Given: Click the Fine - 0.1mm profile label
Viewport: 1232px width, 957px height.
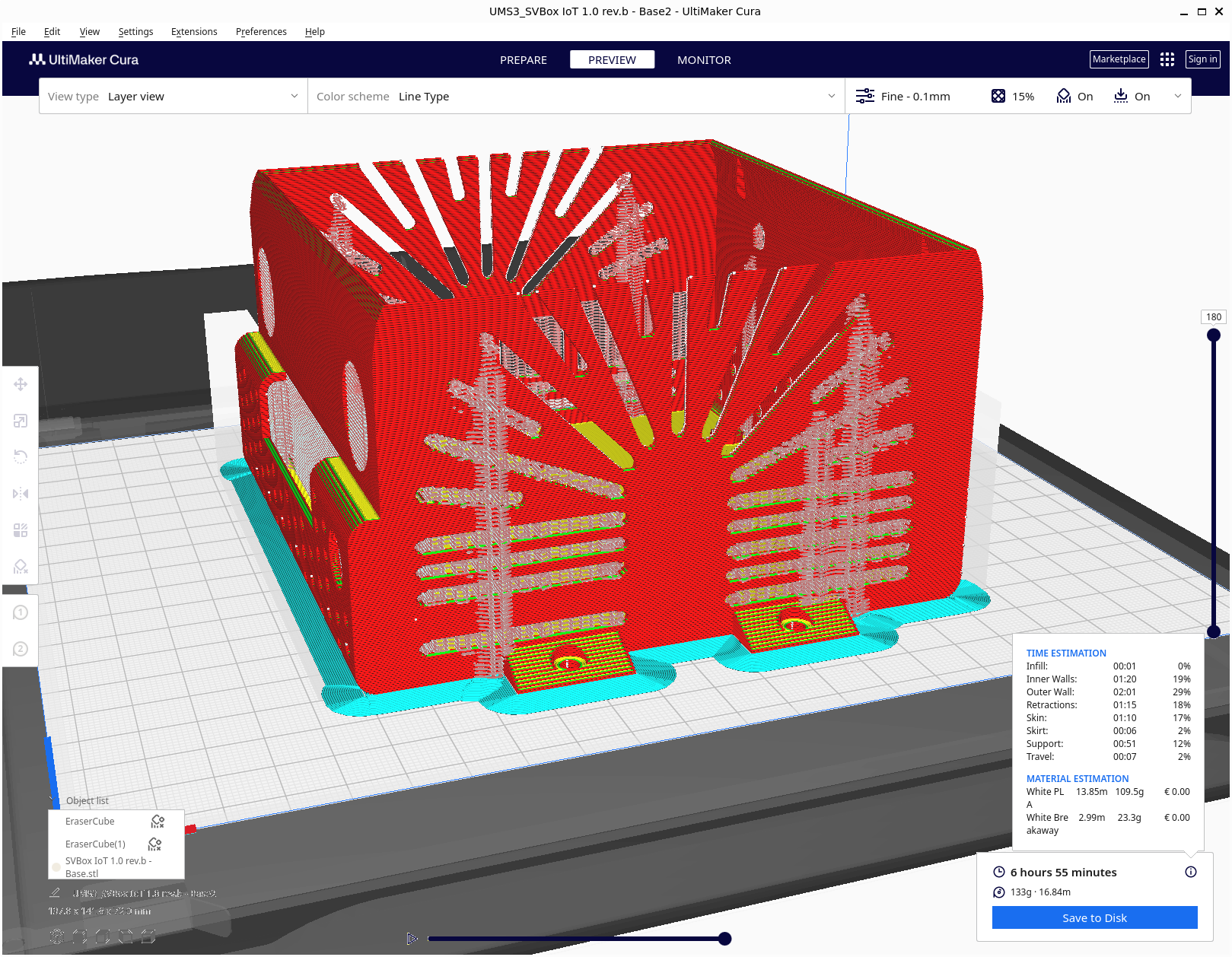Looking at the screenshot, I should [x=915, y=97].
